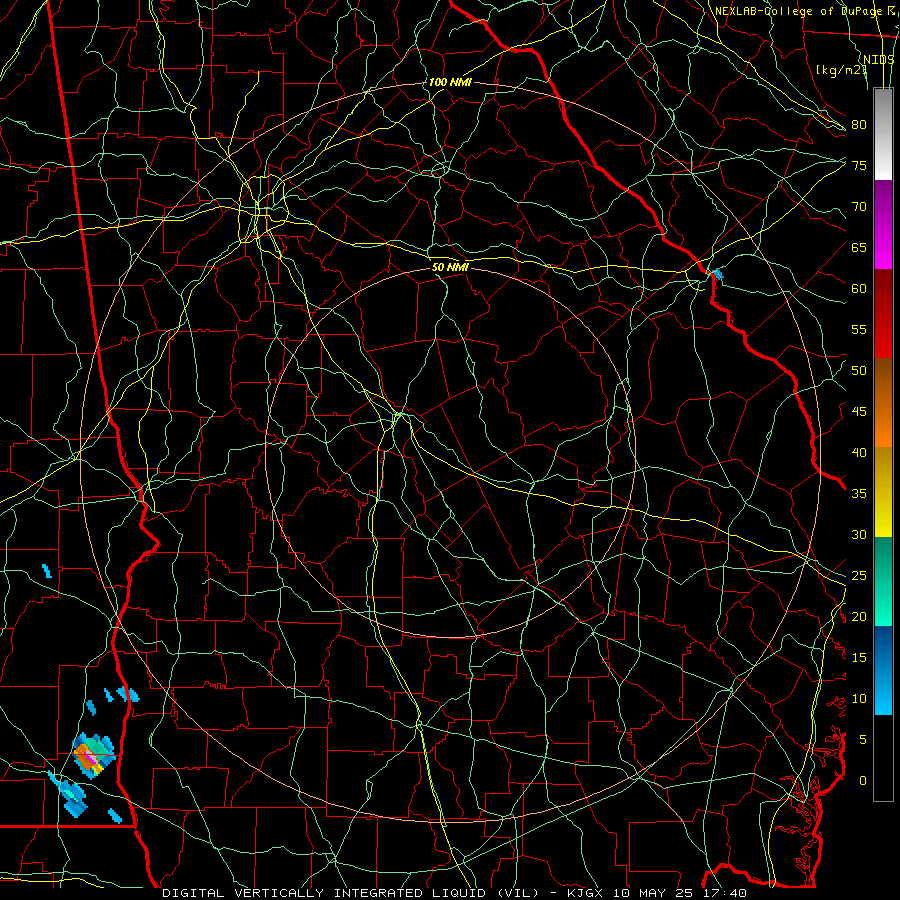900x900 pixels.
Task: Select the yellow segment of color bar
Action: [x=883, y=492]
